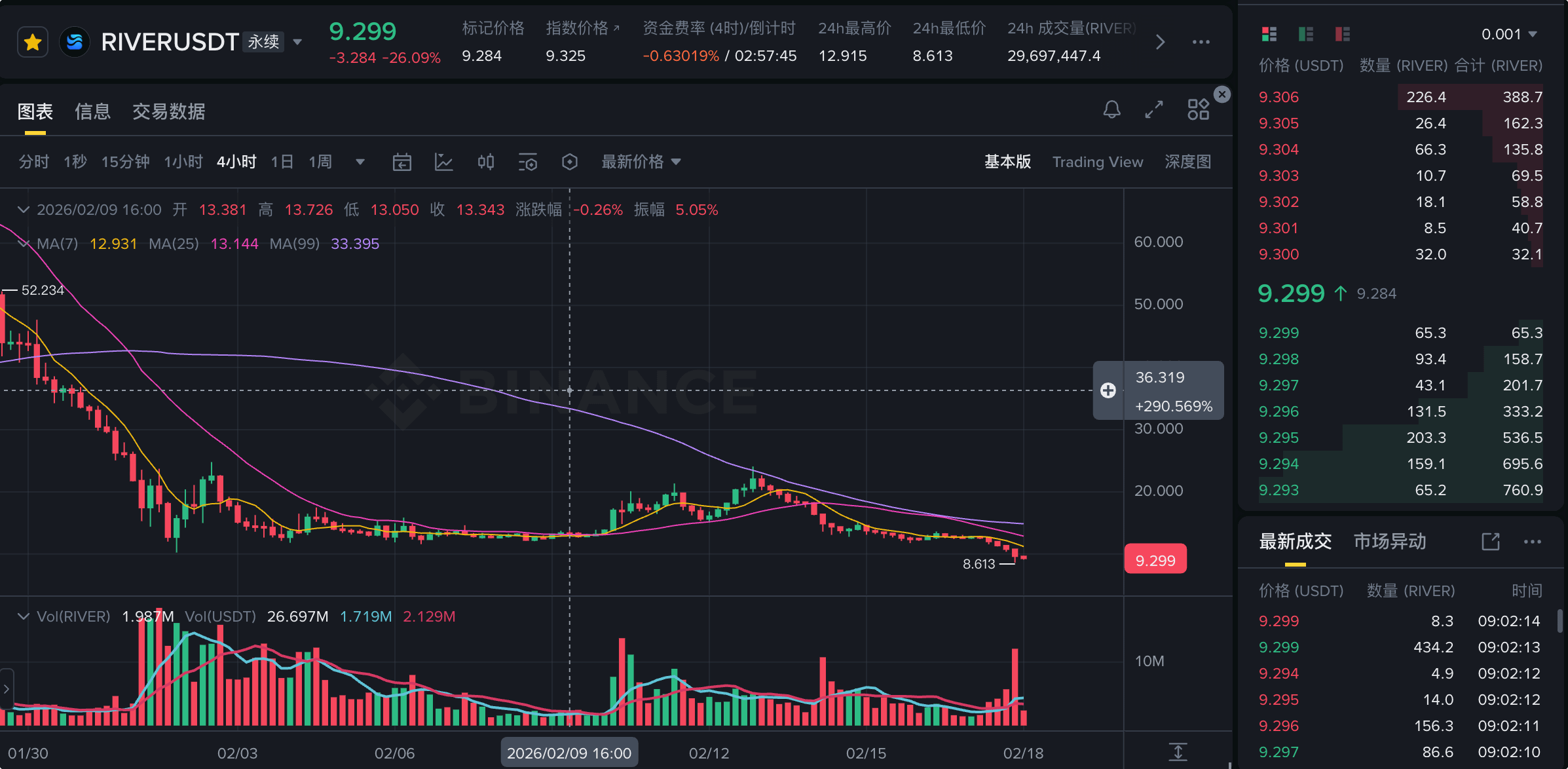Open the 0.001 price precision dropdown
The width and height of the screenshot is (1568, 769).
tap(1509, 34)
